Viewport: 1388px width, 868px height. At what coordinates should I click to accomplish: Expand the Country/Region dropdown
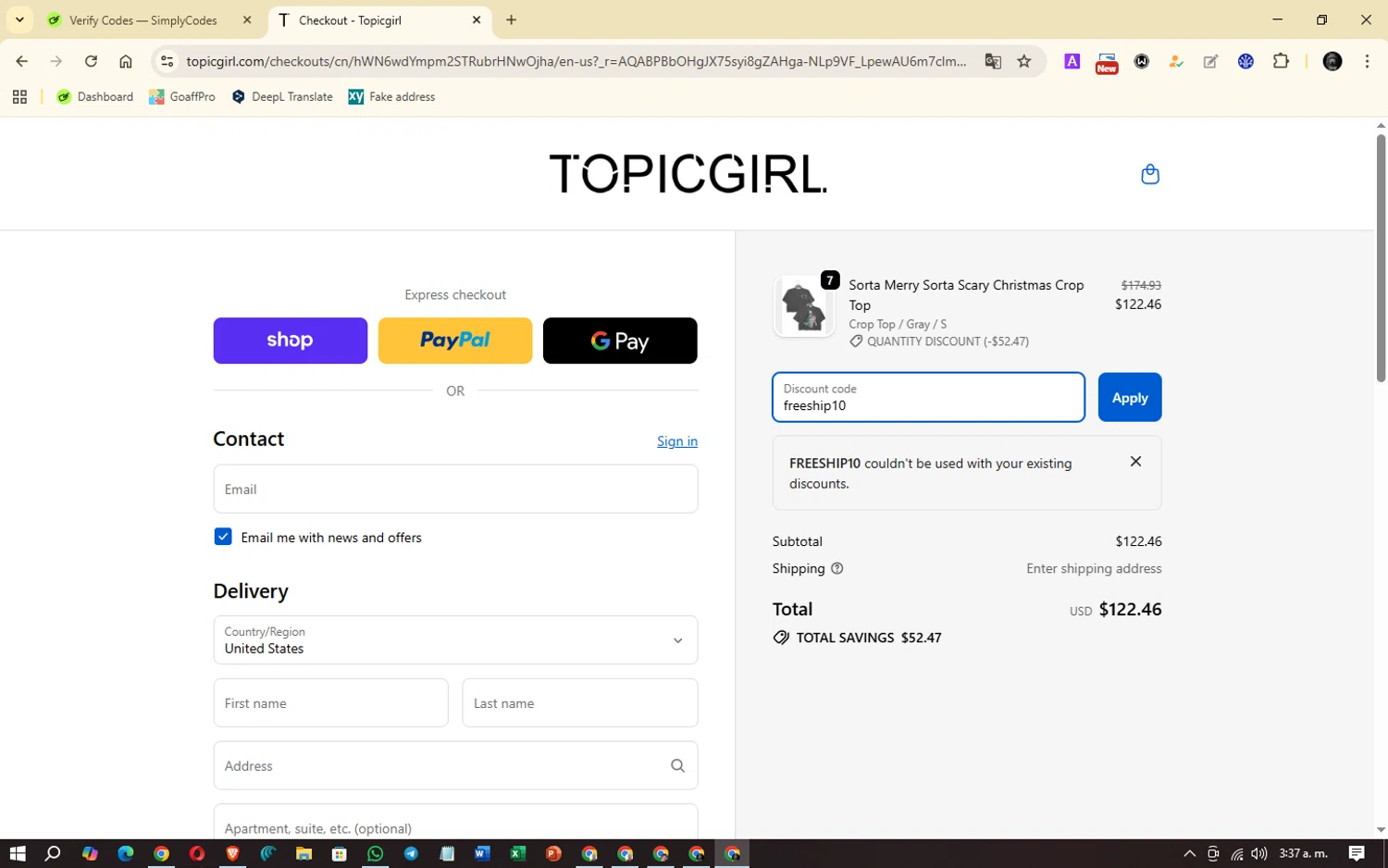pyautogui.click(x=455, y=639)
